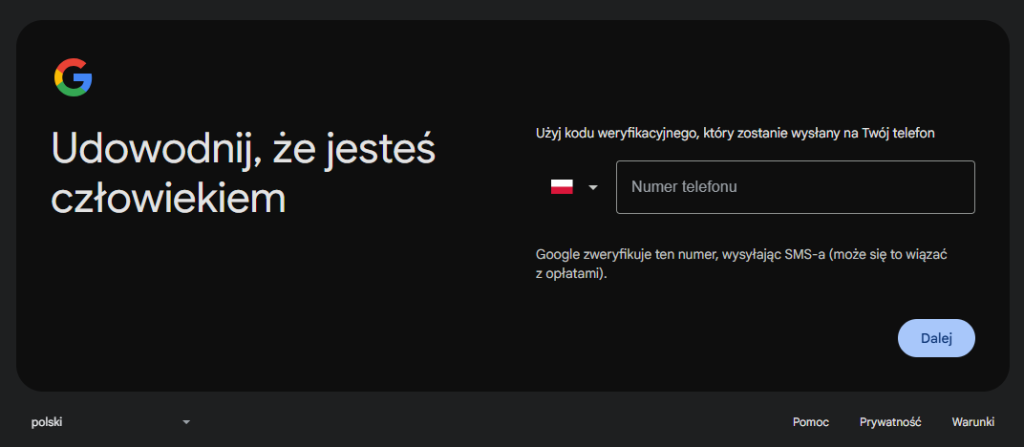Click the Google logo
The image size is (1024, 447).
tap(73, 77)
